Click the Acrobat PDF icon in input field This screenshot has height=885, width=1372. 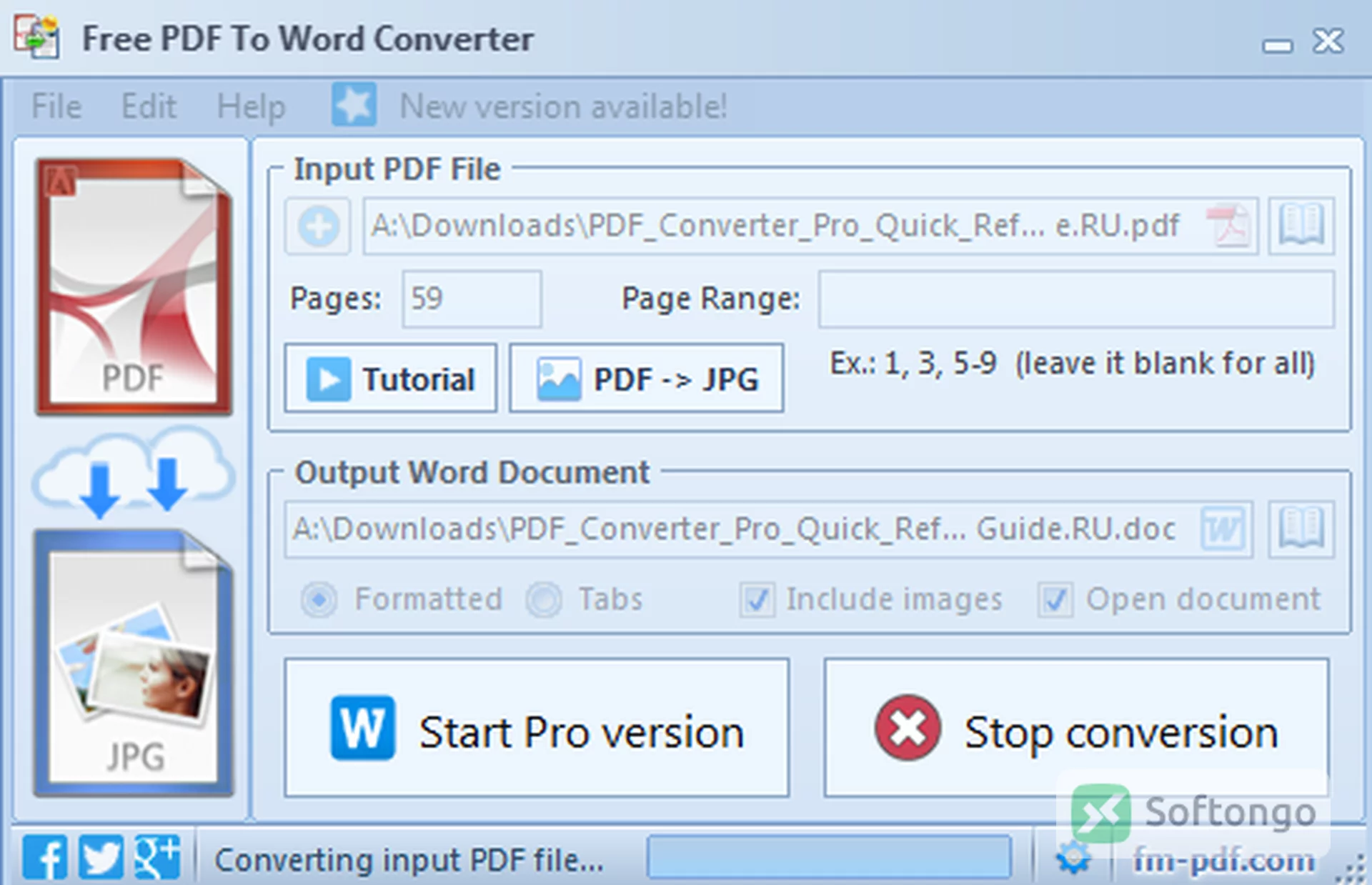click(1229, 226)
